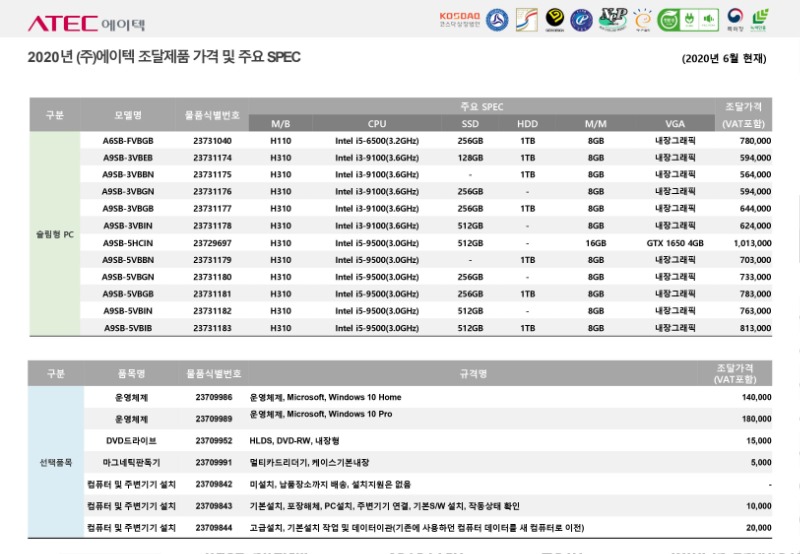This screenshot has width=800, height=554.
Task: Click model name 'A9SB-5HCIN'
Action: 128,243
